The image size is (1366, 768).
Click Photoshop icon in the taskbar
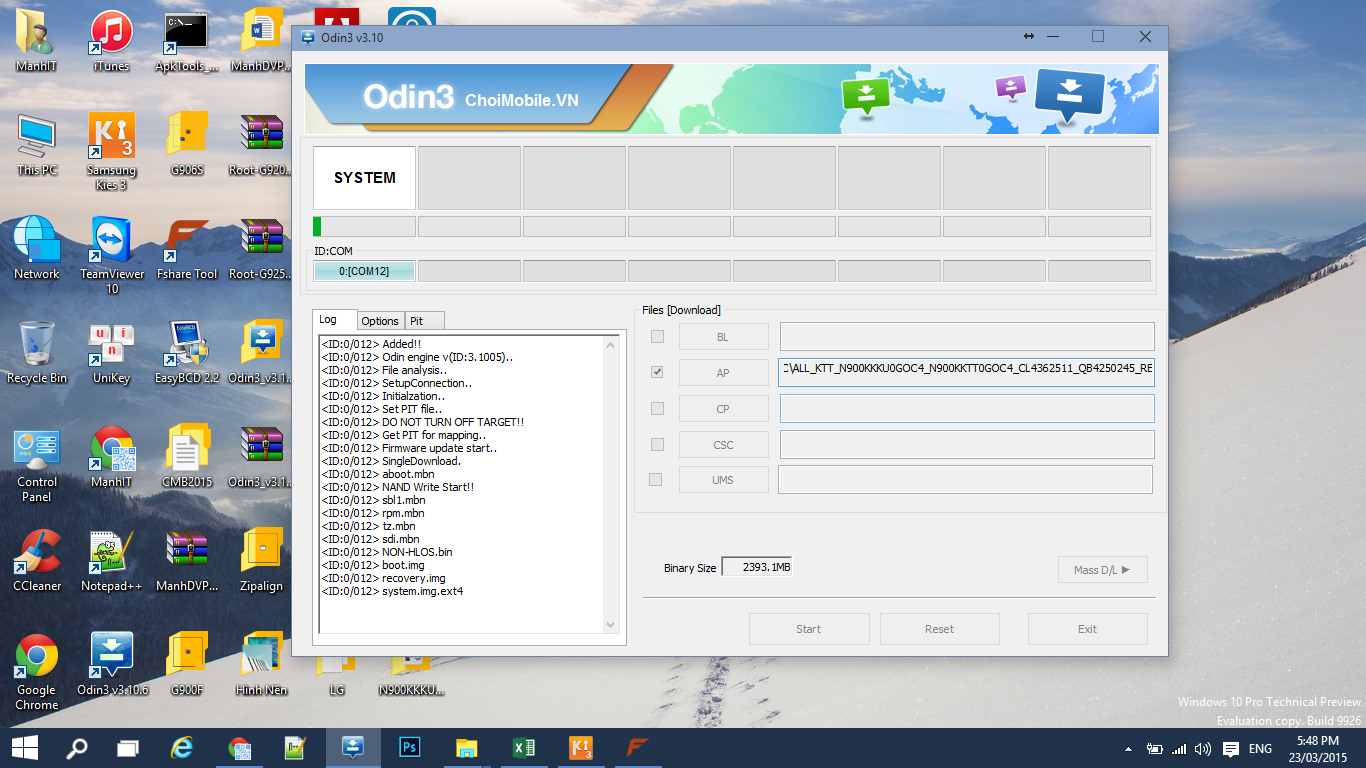click(x=409, y=747)
